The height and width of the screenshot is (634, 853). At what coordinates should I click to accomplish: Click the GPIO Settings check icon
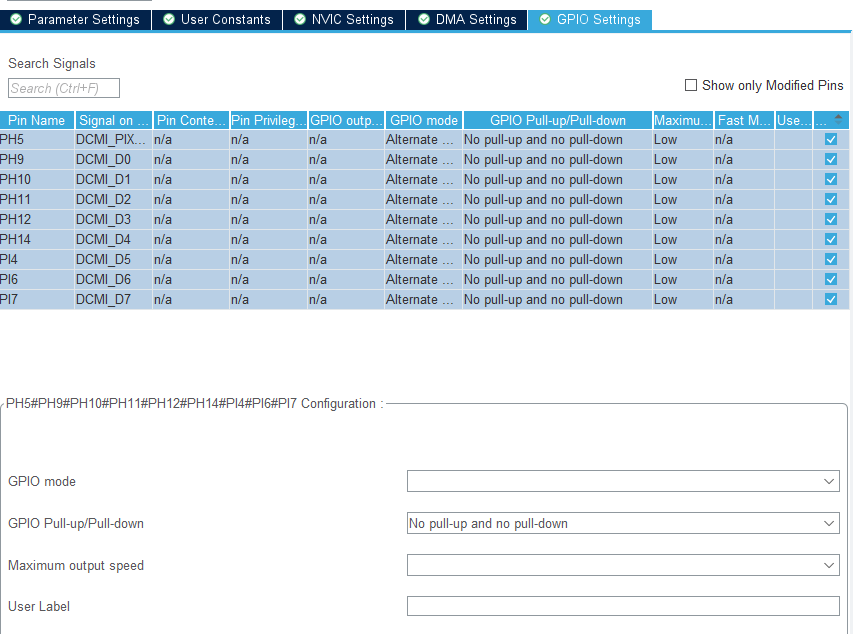coord(545,20)
